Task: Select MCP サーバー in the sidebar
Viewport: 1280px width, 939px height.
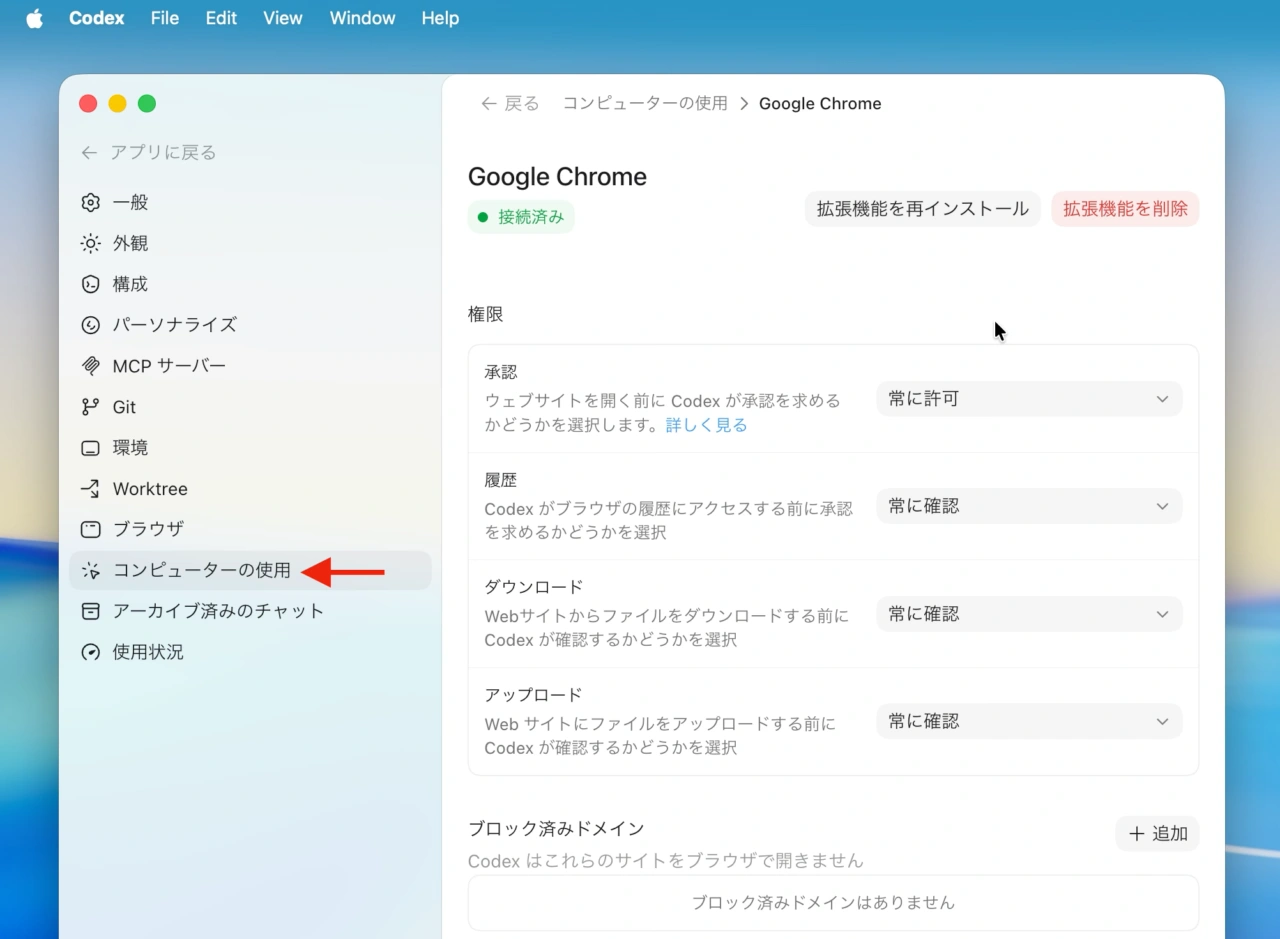Action: pyautogui.click(x=250, y=366)
